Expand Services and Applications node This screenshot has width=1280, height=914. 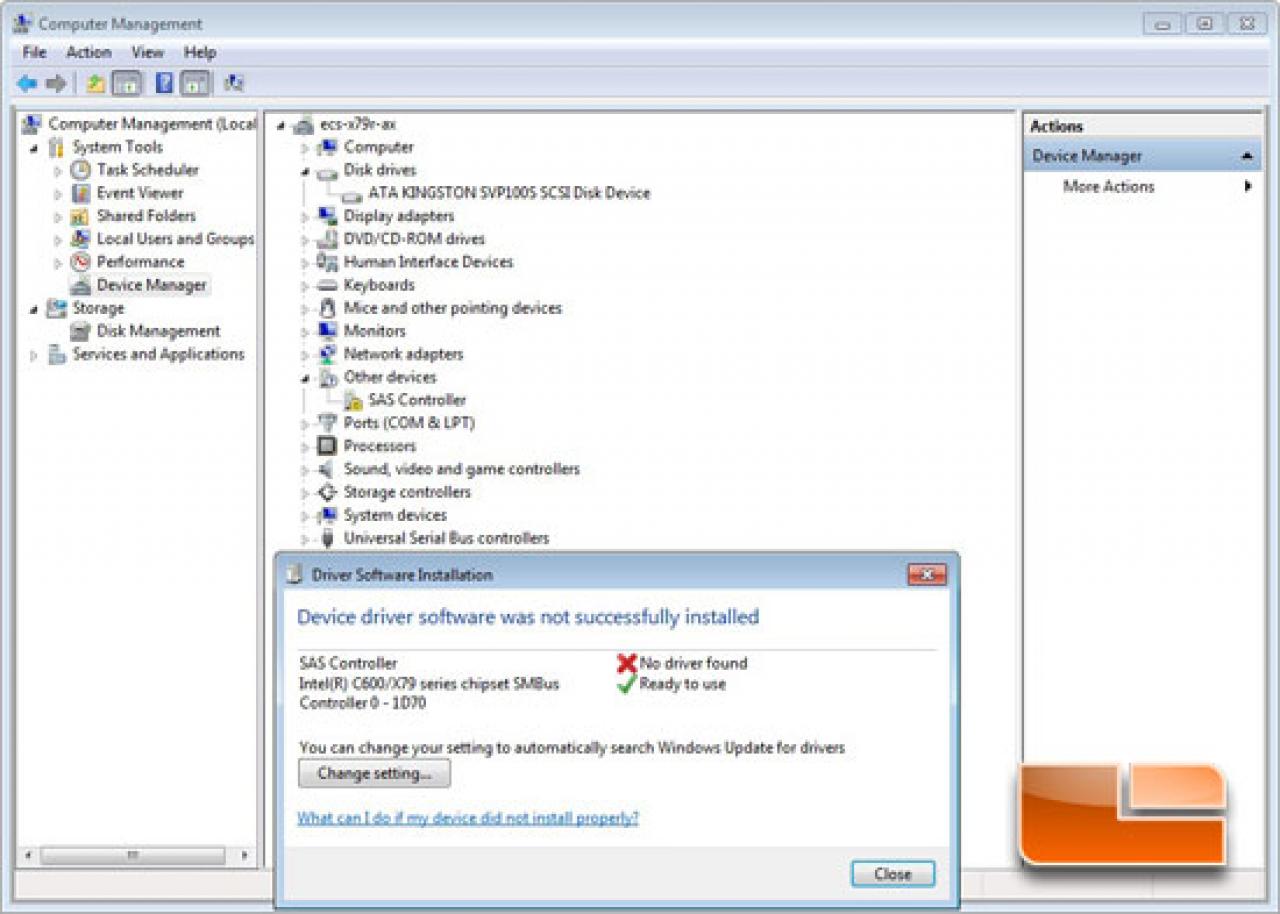pos(33,355)
